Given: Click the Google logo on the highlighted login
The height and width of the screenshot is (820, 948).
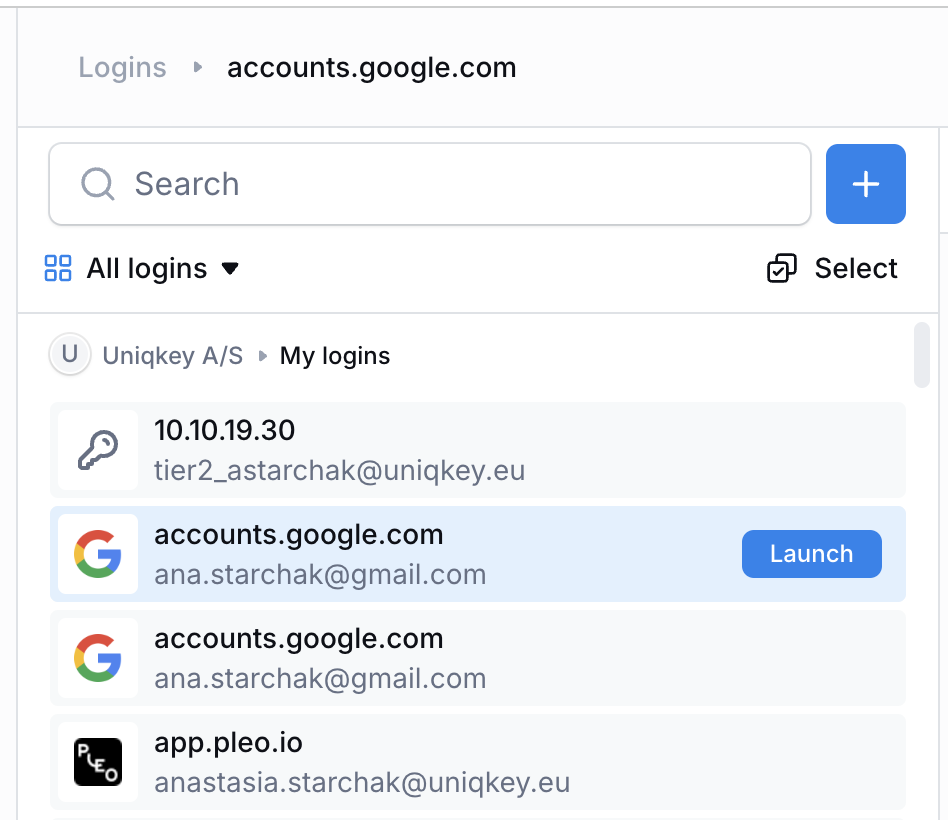Looking at the screenshot, I should point(98,554).
